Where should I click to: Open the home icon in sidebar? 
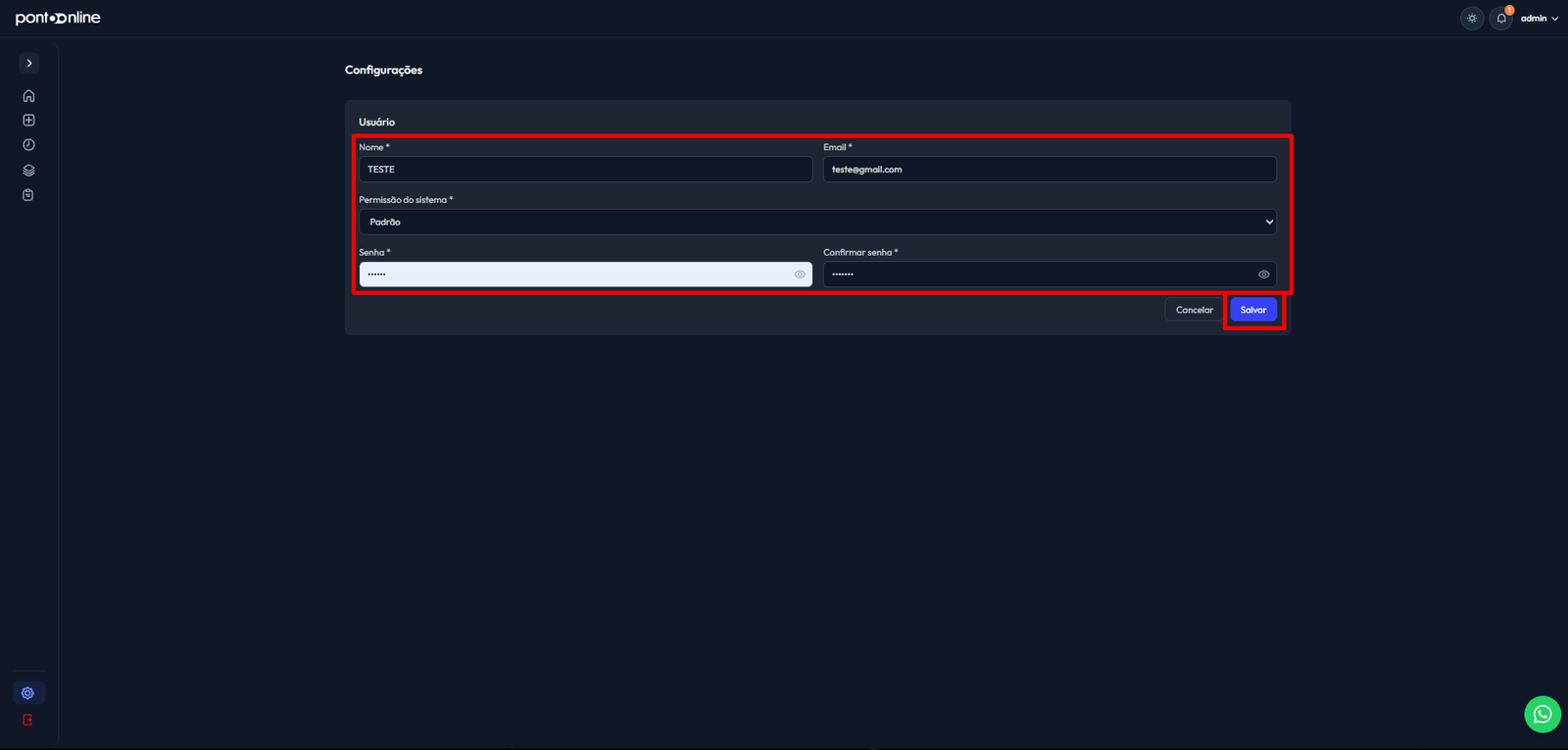[x=28, y=96]
